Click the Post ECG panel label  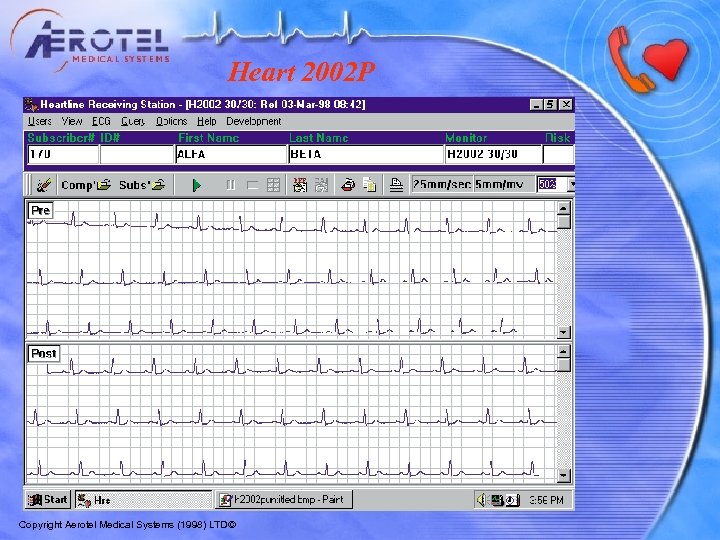click(x=44, y=354)
